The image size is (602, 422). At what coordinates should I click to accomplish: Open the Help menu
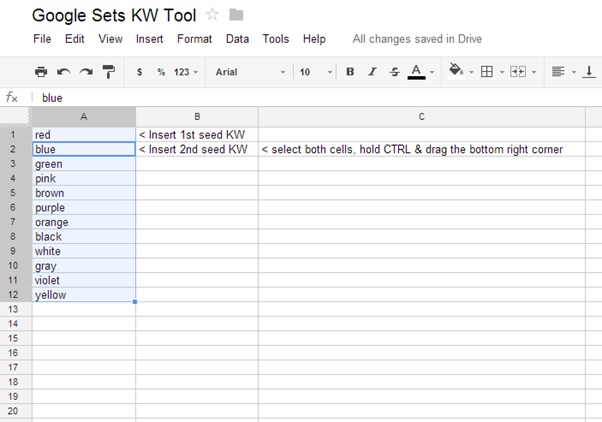pos(314,39)
